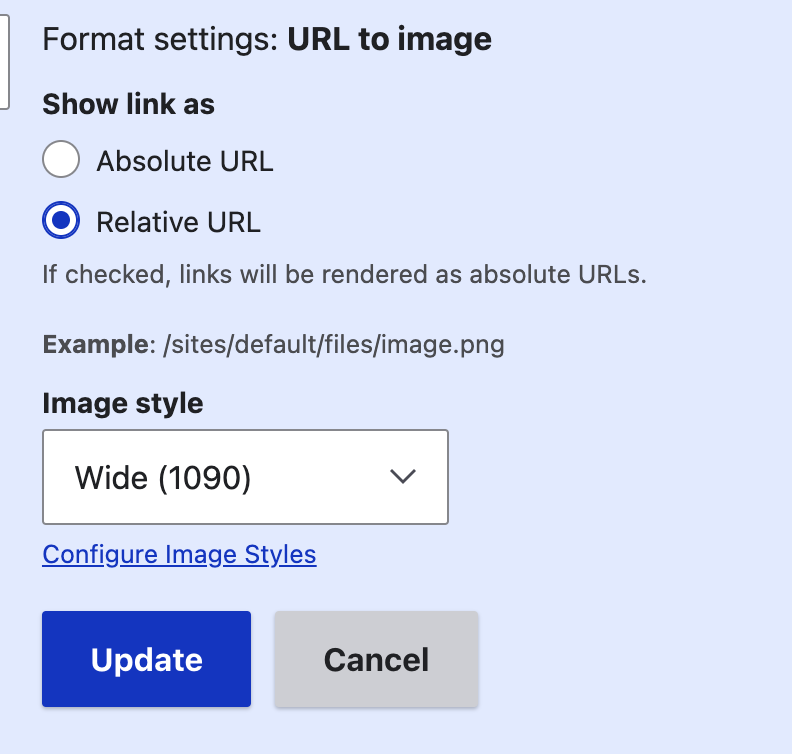The height and width of the screenshot is (754, 792).
Task: Click the bold "URL to image" format name
Action: coord(390,39)
